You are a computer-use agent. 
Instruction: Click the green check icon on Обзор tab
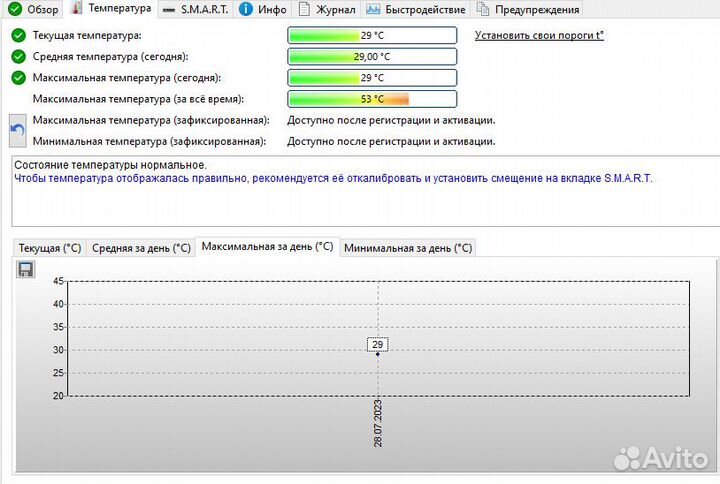[x=15, y=9]
